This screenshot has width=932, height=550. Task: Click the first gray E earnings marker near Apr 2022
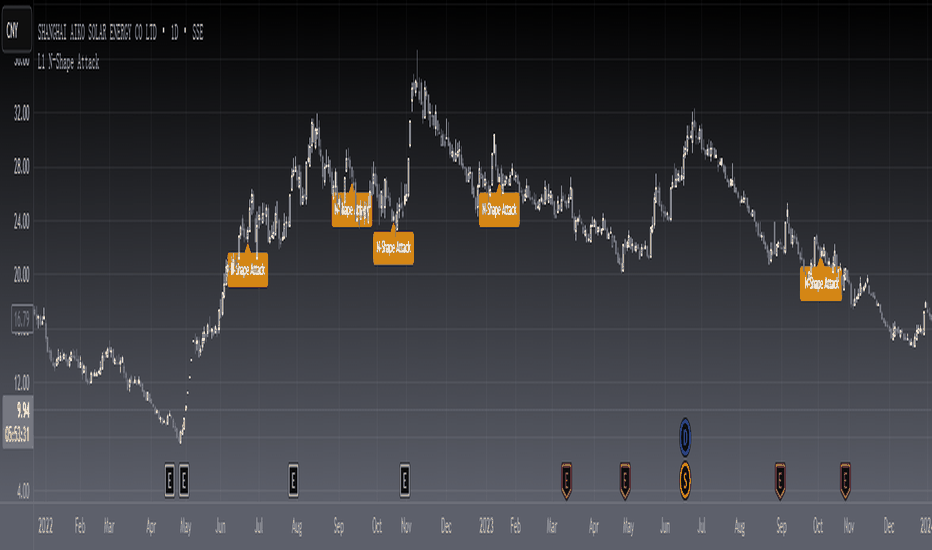pos(170,480)
